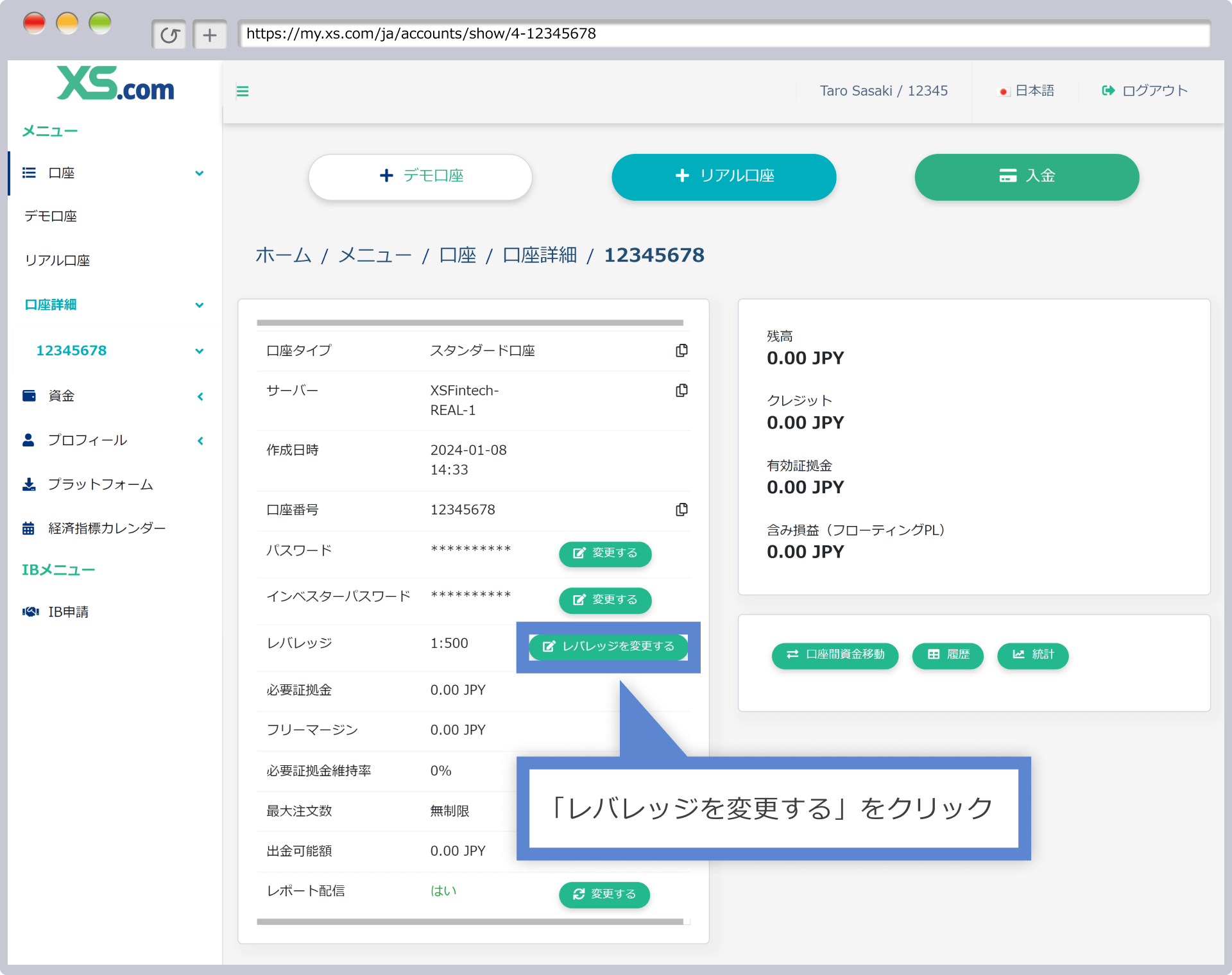Click the + デモ口座 button
Viewport: 1232px width, 975px height.
click(x=420, y=176)
